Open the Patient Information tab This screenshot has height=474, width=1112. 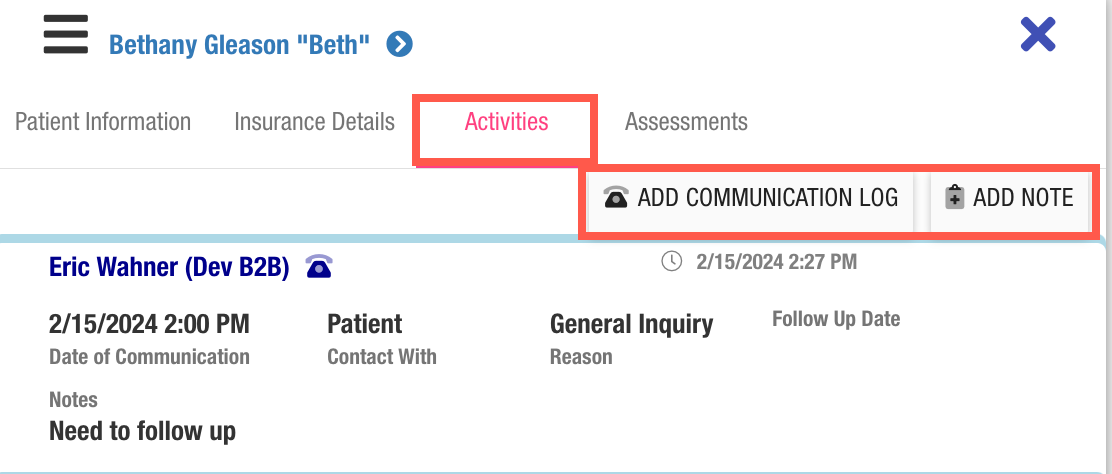[x=103, y=122]
